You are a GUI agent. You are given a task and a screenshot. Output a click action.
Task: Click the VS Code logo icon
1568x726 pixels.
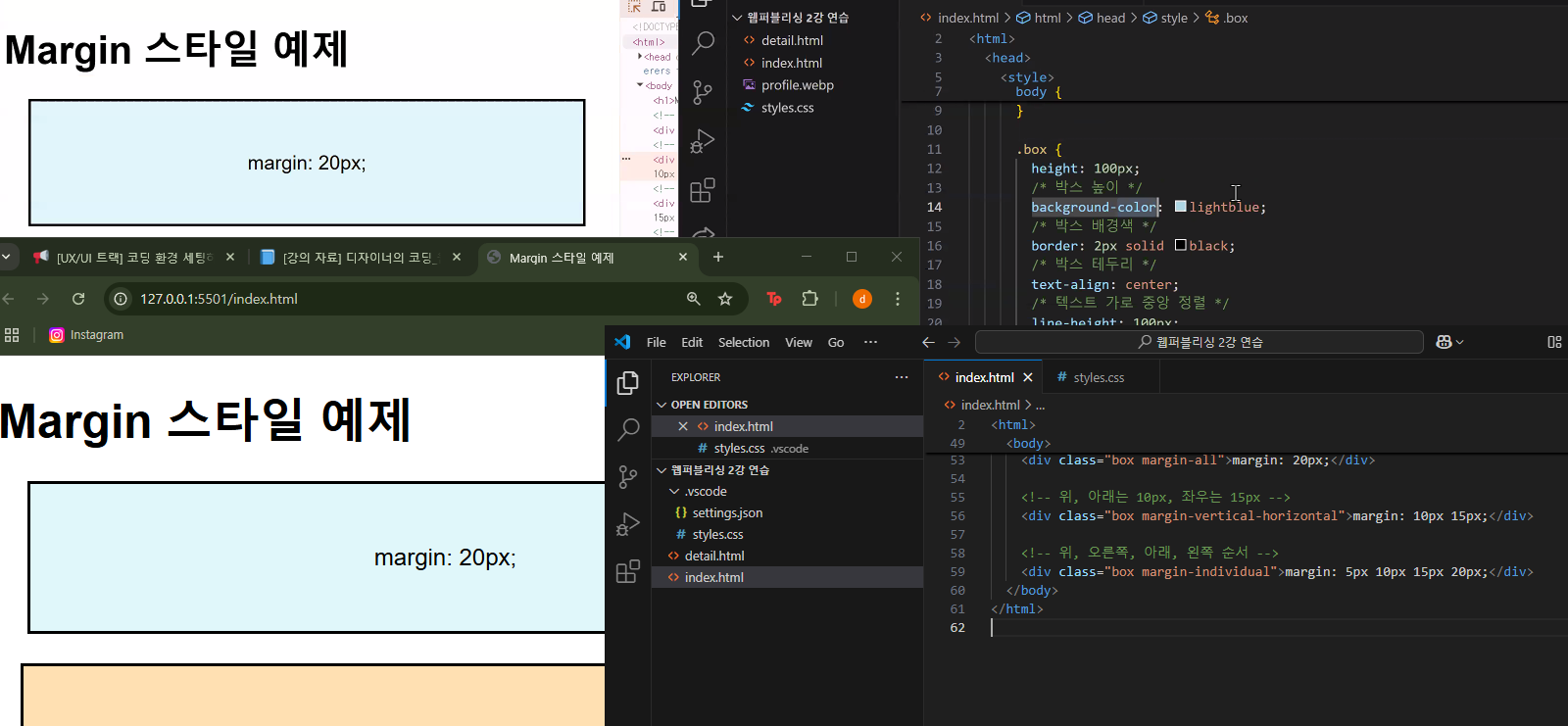click(x=622, y=342)
